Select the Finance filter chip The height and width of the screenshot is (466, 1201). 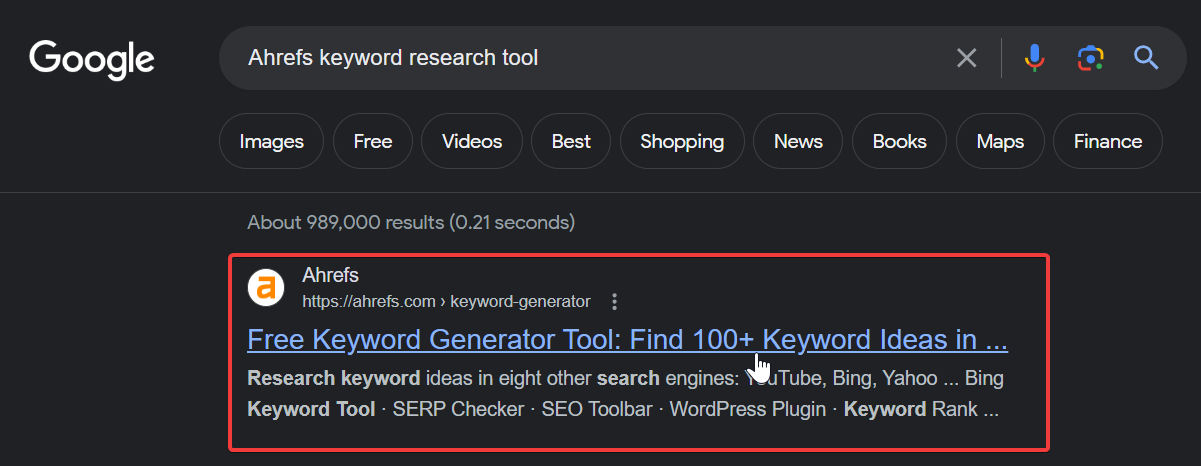(1108, 141)
